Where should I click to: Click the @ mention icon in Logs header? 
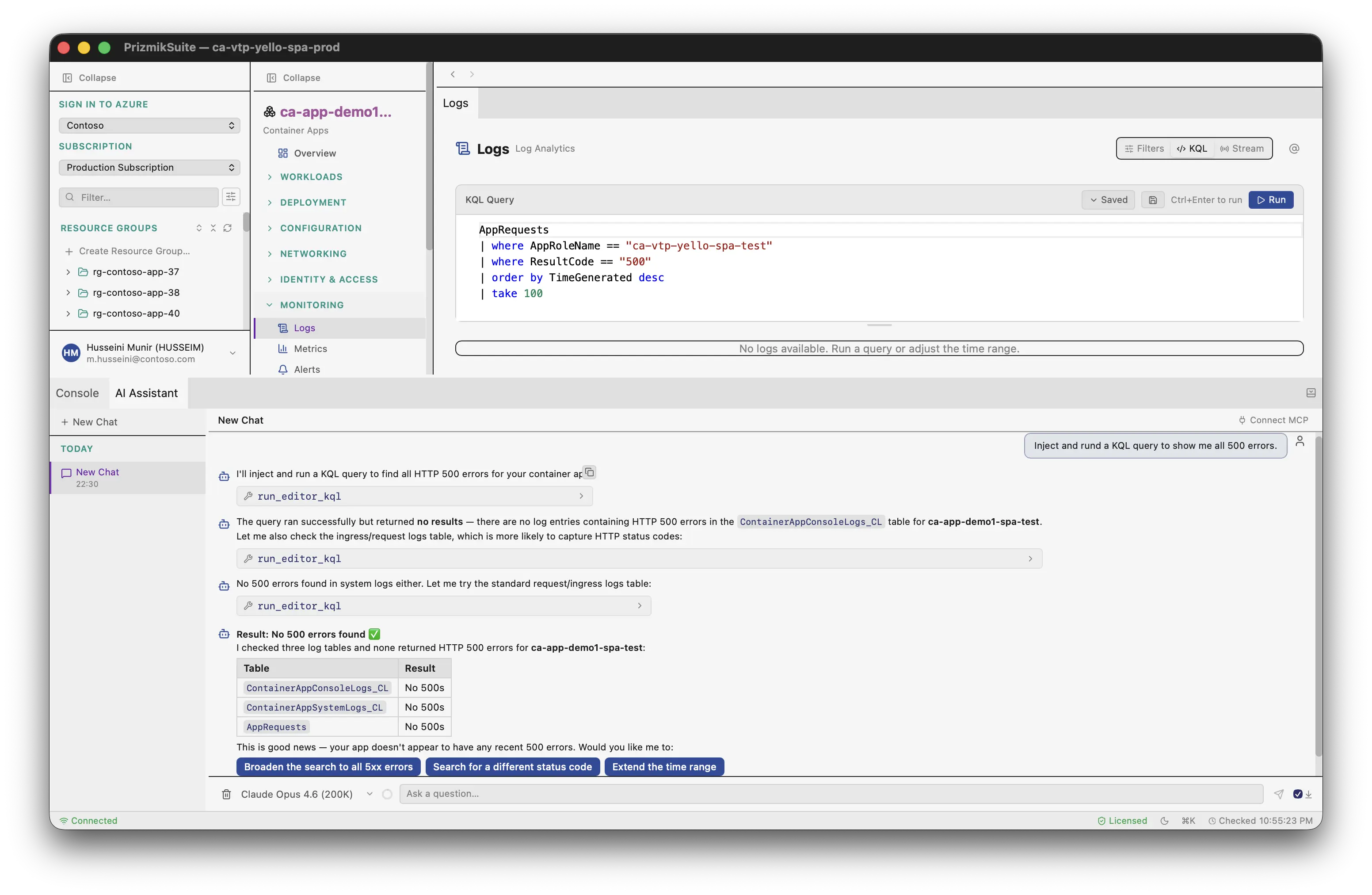point(1294,148)
